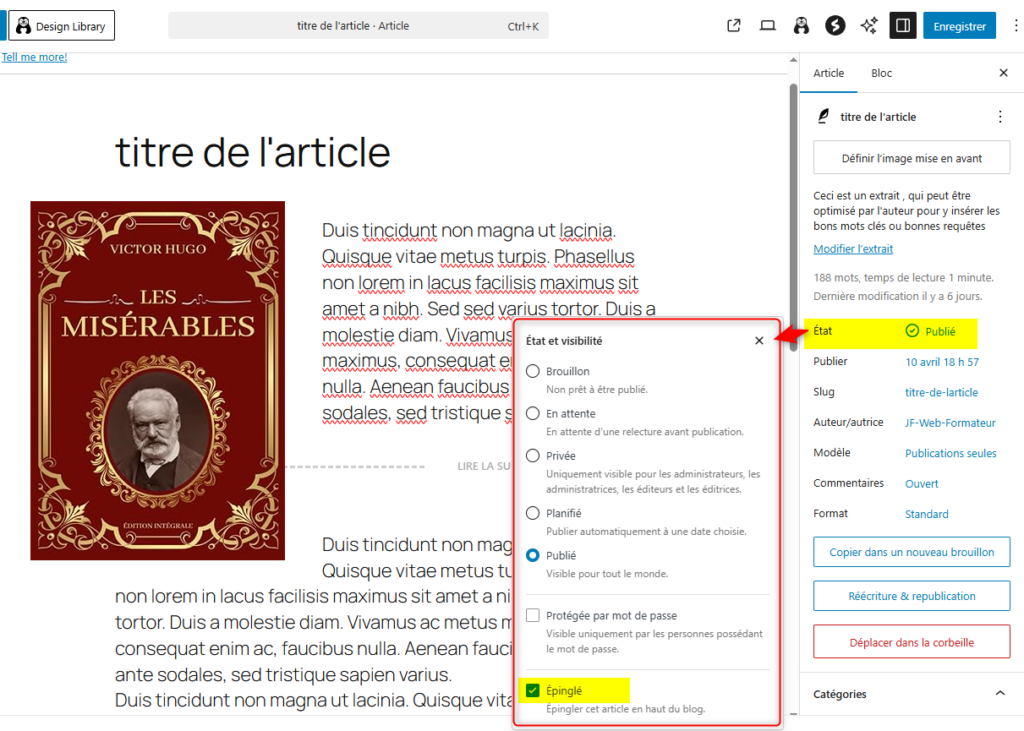
Task: Switch to the Bloc tab
Action: (x=881, y=73)
